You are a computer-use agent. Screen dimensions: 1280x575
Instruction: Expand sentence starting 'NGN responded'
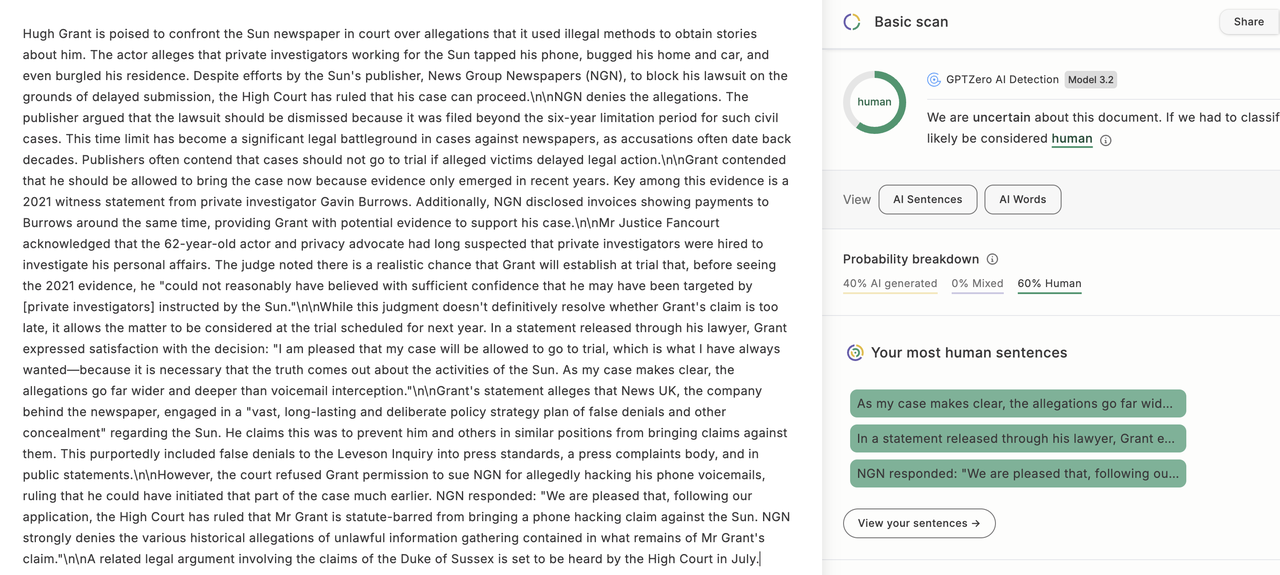pyautogui.click(x=1017, y=474)
